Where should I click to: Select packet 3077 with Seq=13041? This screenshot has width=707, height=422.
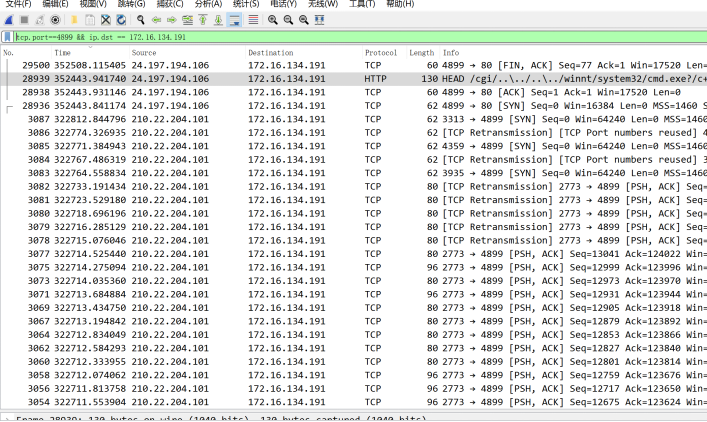click(x=354, y=254)
